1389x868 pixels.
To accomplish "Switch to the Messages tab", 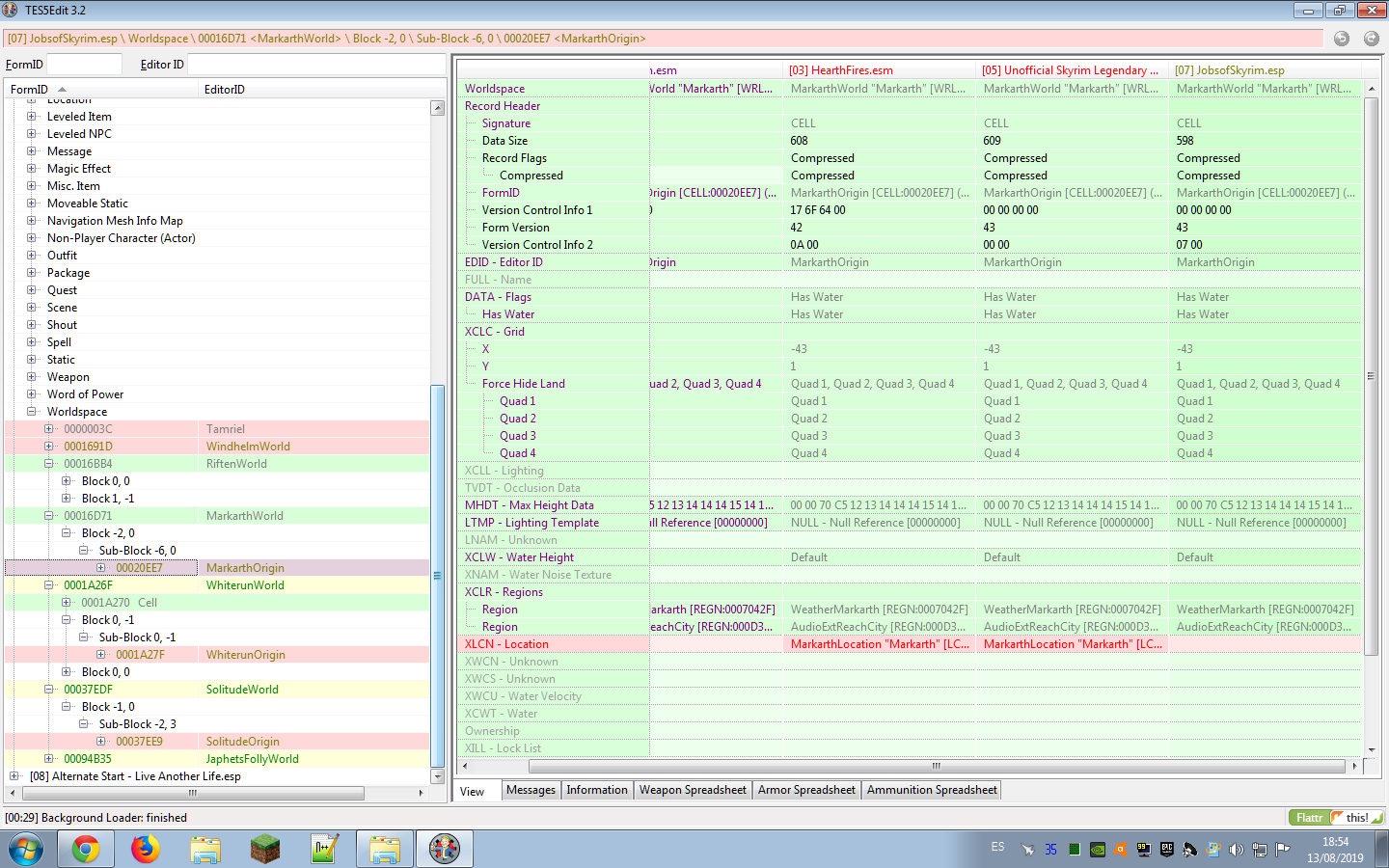I will click(x=531, y=790).
